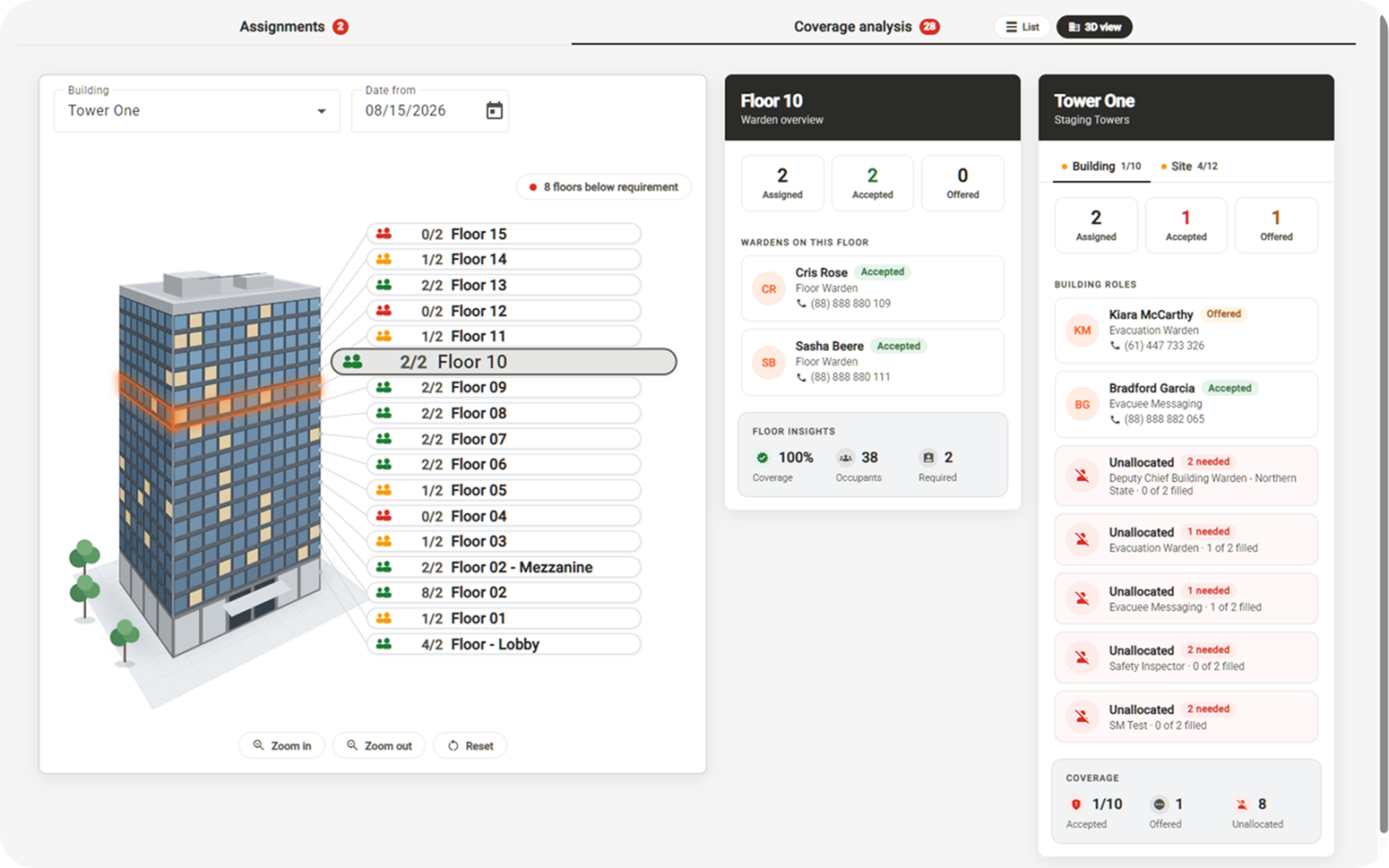Open Cris Rose warden card
The height and width of the screenshot is (868, 1389).
872,288
